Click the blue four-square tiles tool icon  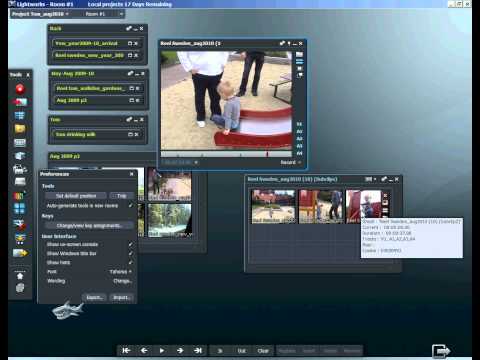pyautogui.click(x=20, y=209)
